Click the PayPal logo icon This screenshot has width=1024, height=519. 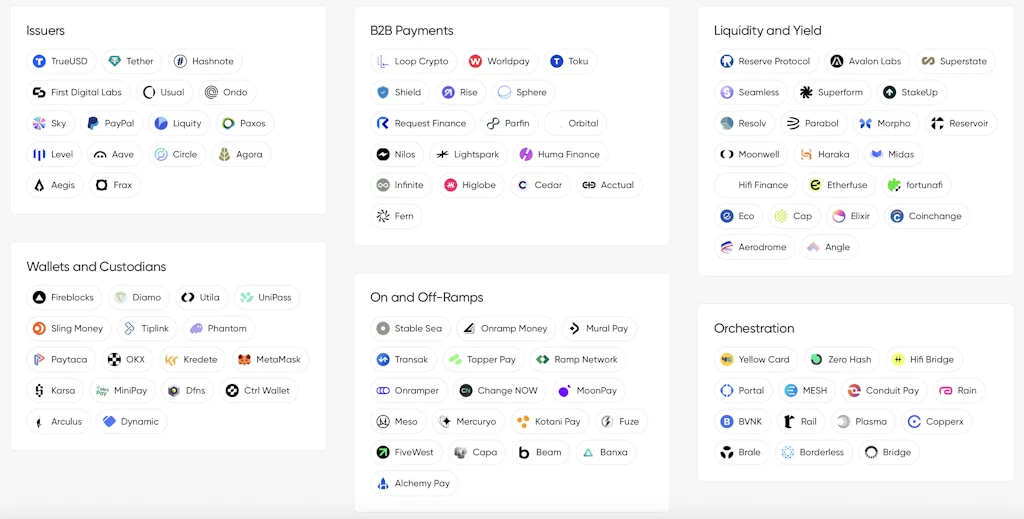pyautogui.click(x=93, y=123)
